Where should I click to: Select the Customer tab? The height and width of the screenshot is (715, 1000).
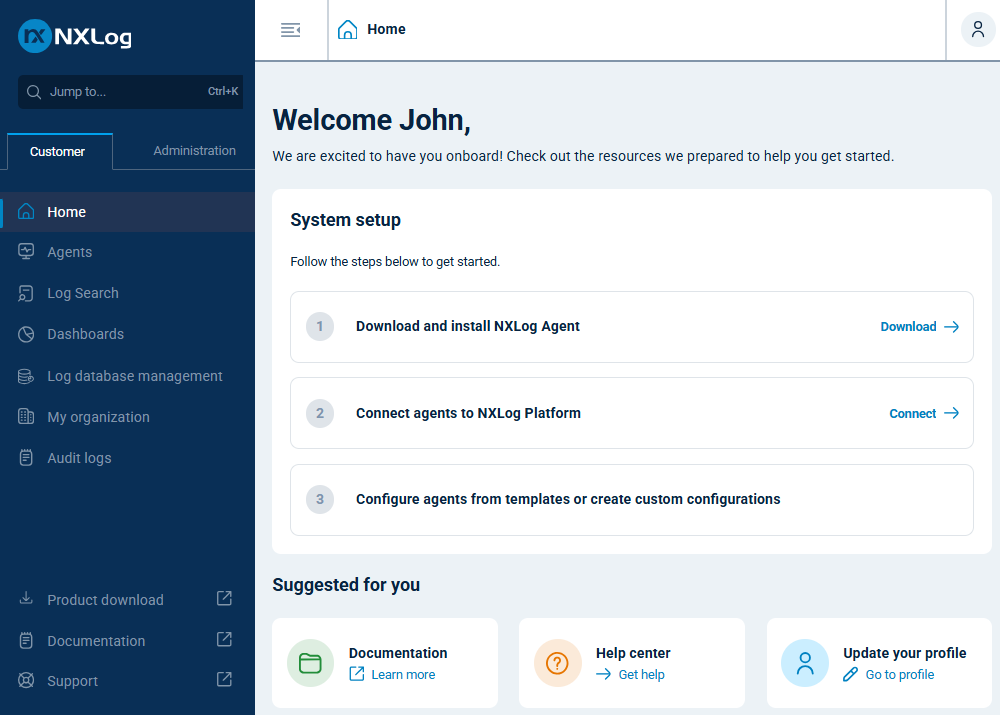coord(59,150)
